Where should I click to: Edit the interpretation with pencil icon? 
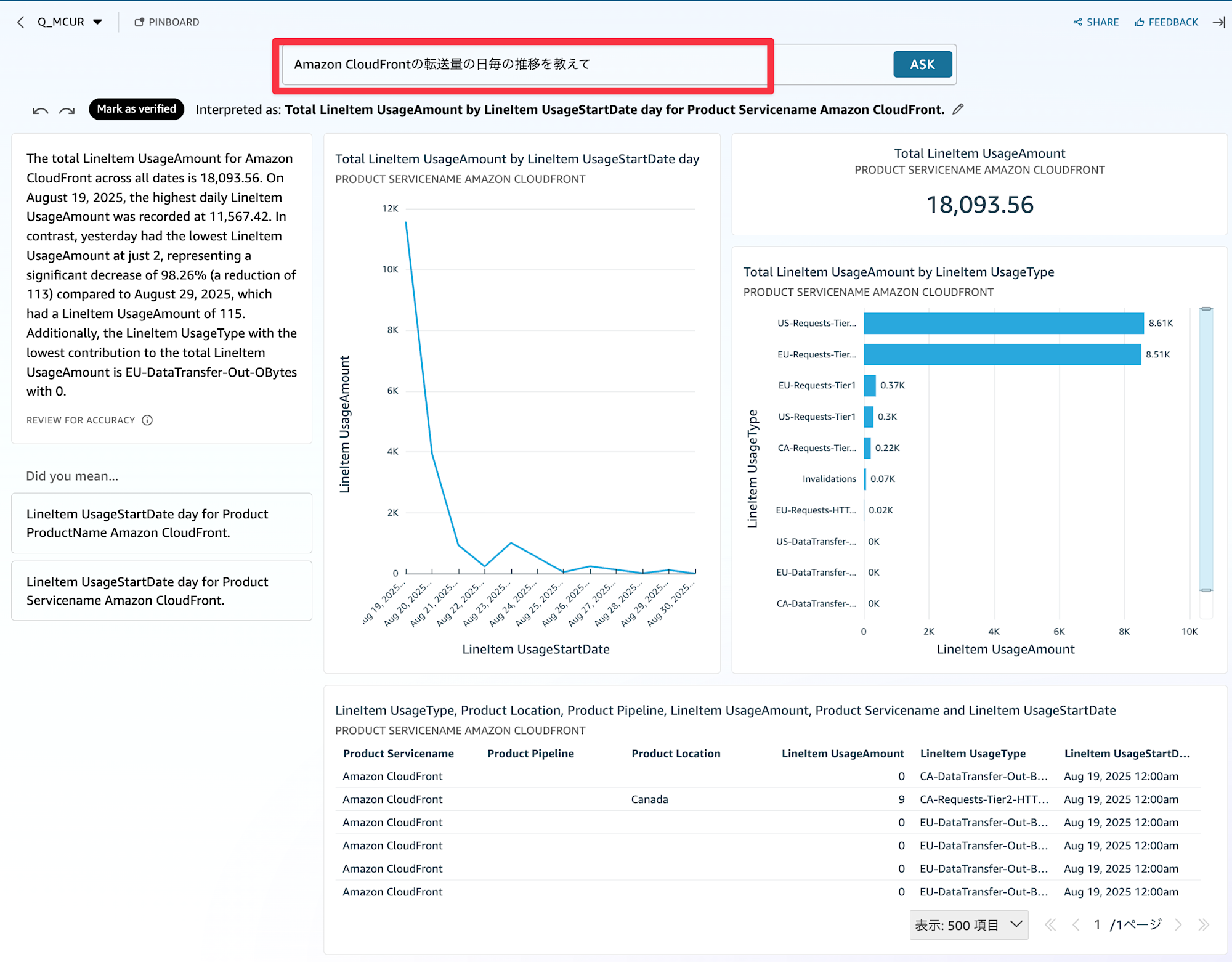[x=958, y=109]
